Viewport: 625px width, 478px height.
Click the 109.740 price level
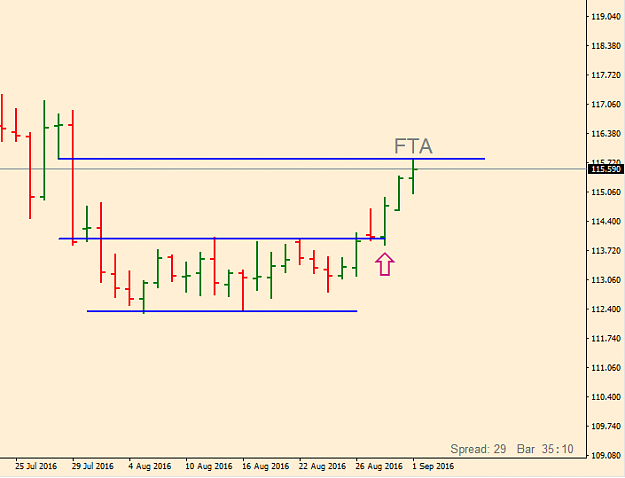pyautogui.click(x=606, y=426)
